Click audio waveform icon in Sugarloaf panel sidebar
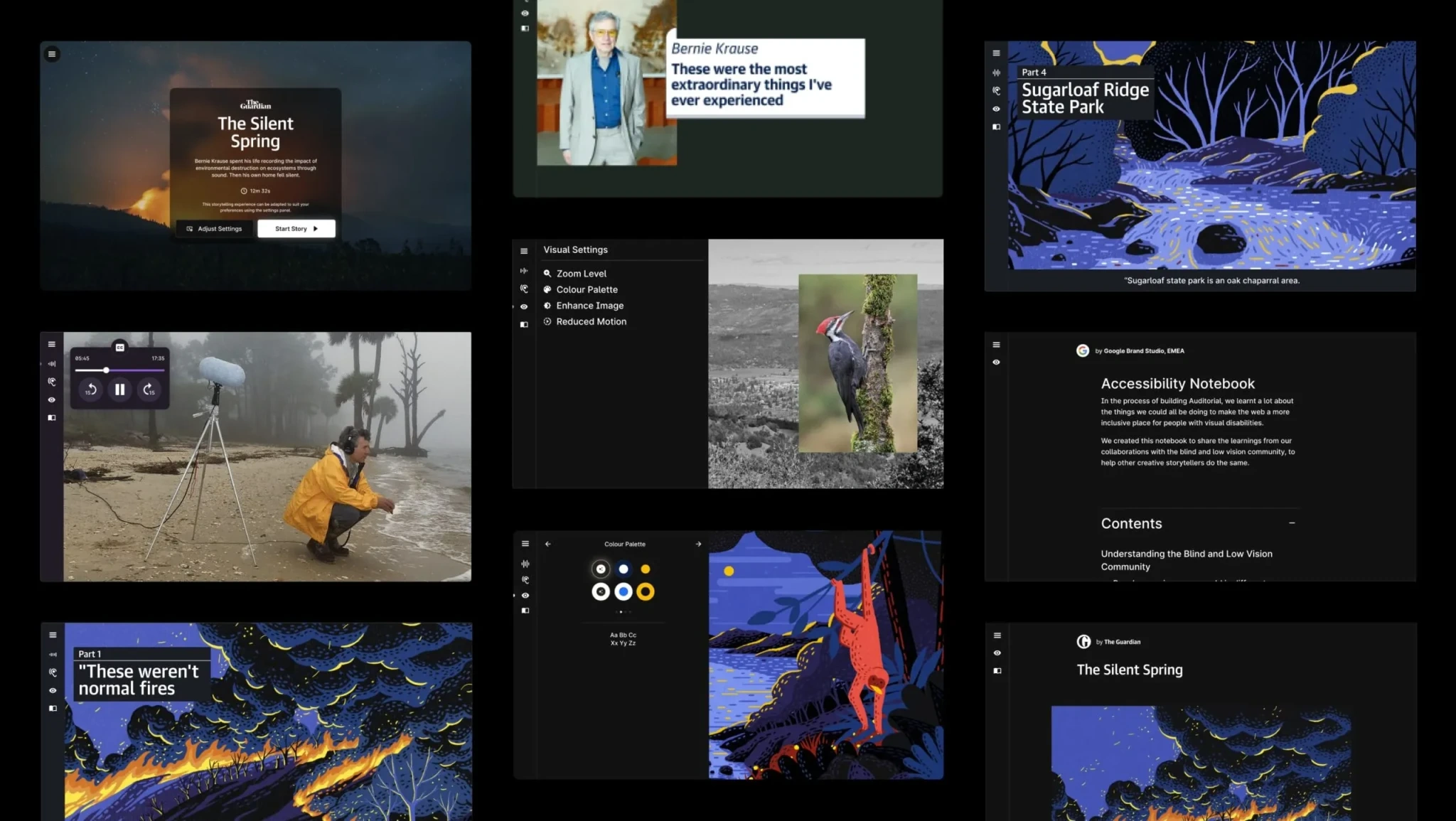Screen dimensions: 1456x821 (996, 73)
